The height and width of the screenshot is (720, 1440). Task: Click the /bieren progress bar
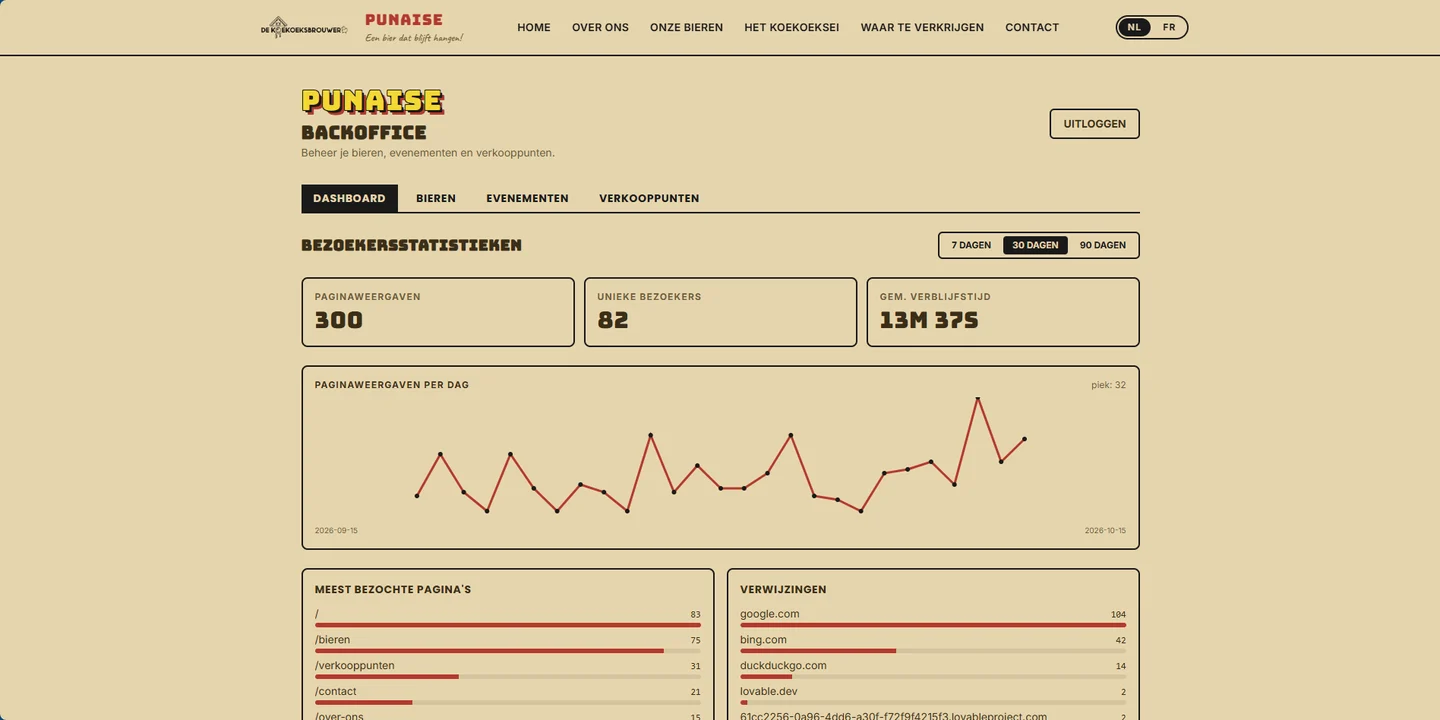507,651
